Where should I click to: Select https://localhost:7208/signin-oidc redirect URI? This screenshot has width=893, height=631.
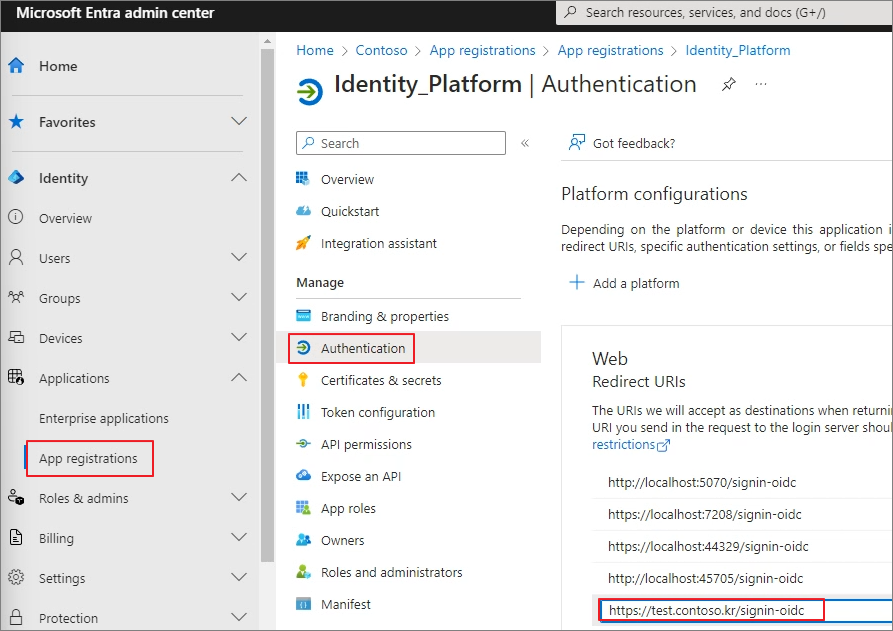704,514
